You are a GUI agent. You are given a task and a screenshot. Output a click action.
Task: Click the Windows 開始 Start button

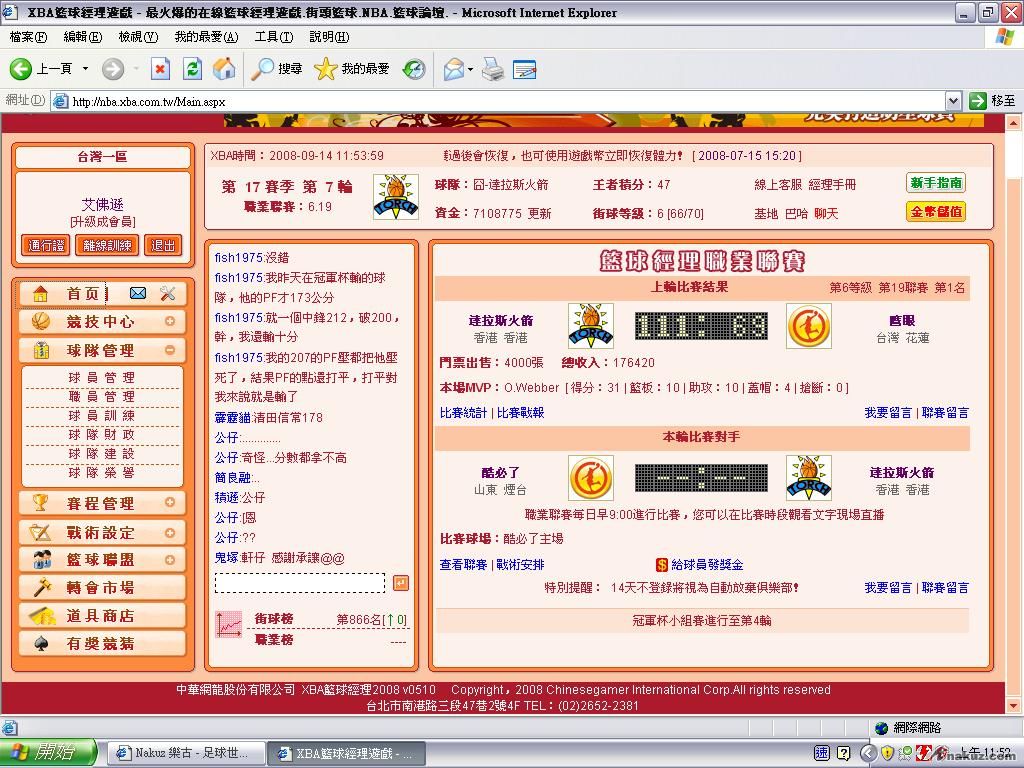[48, 753]
